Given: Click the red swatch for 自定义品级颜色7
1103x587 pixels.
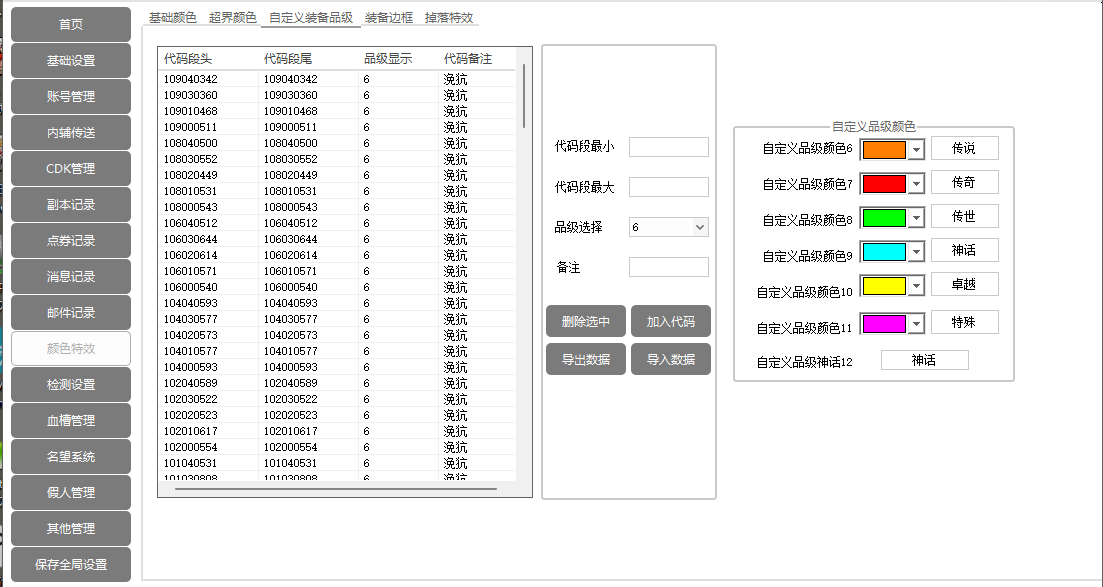Looking at the screenshot, I should pos(884,184).
